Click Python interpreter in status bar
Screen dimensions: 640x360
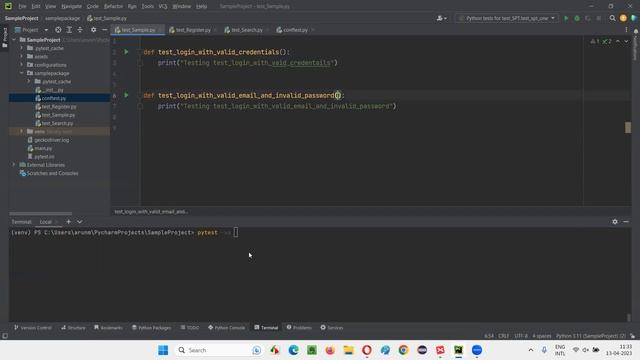pos(591,336)
